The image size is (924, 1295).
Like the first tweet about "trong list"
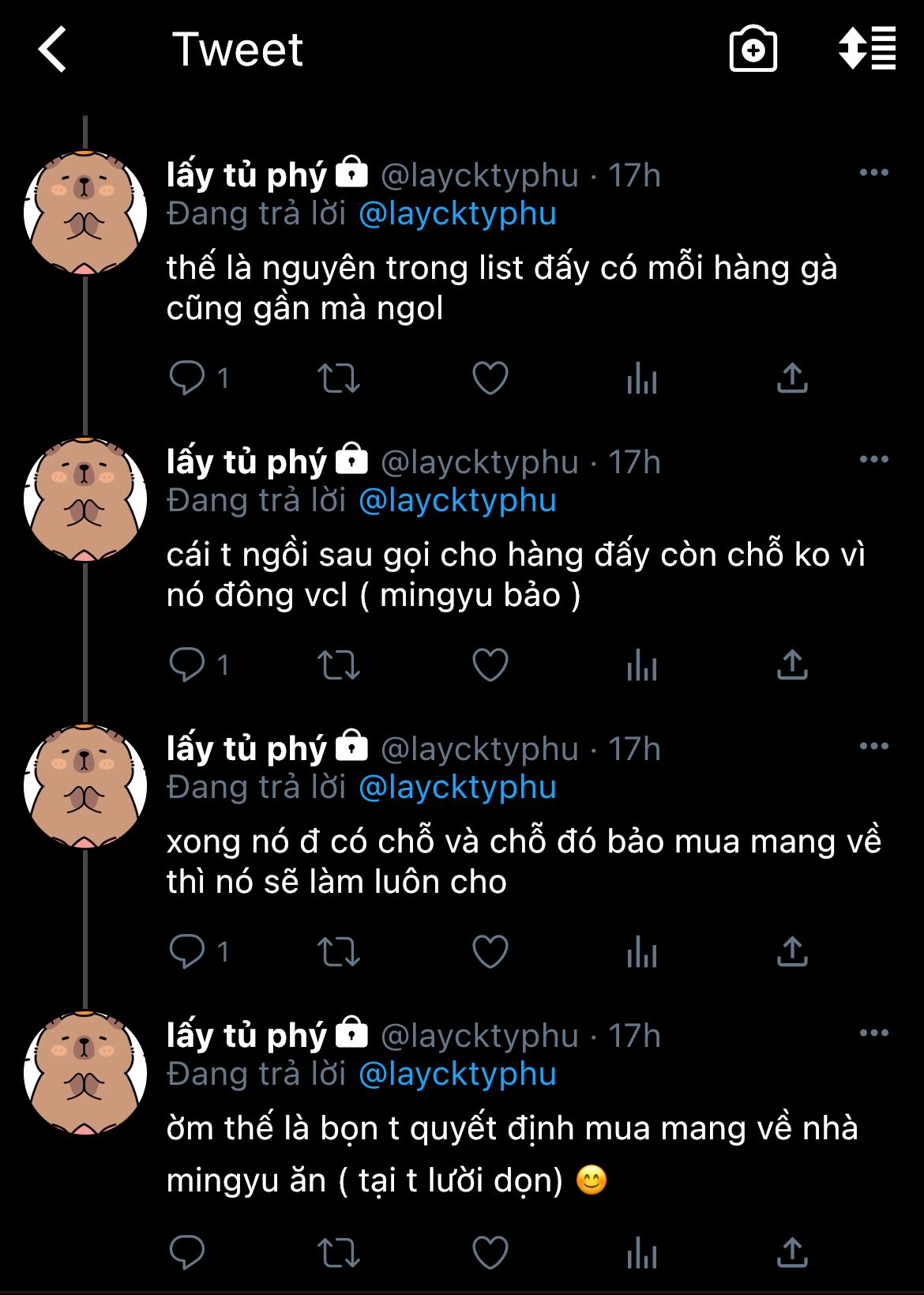[x=490, y=378]
